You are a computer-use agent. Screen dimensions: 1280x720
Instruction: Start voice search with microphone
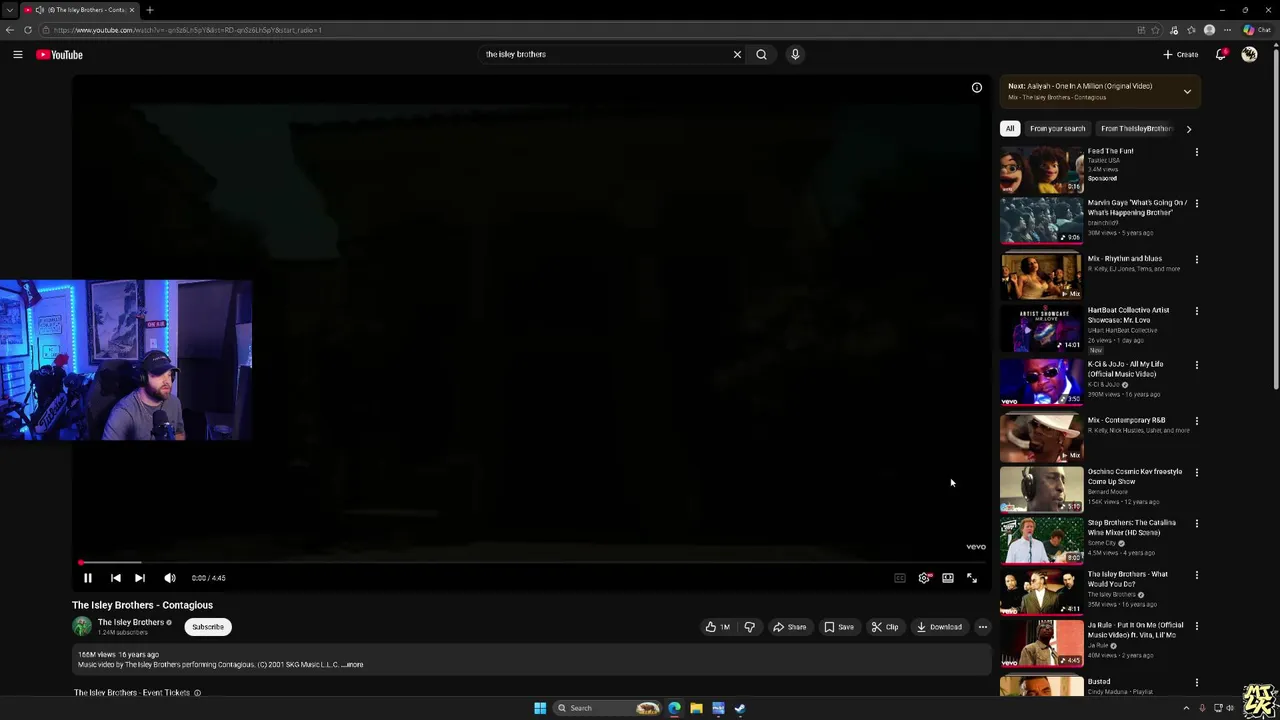(x=795, y=55)
